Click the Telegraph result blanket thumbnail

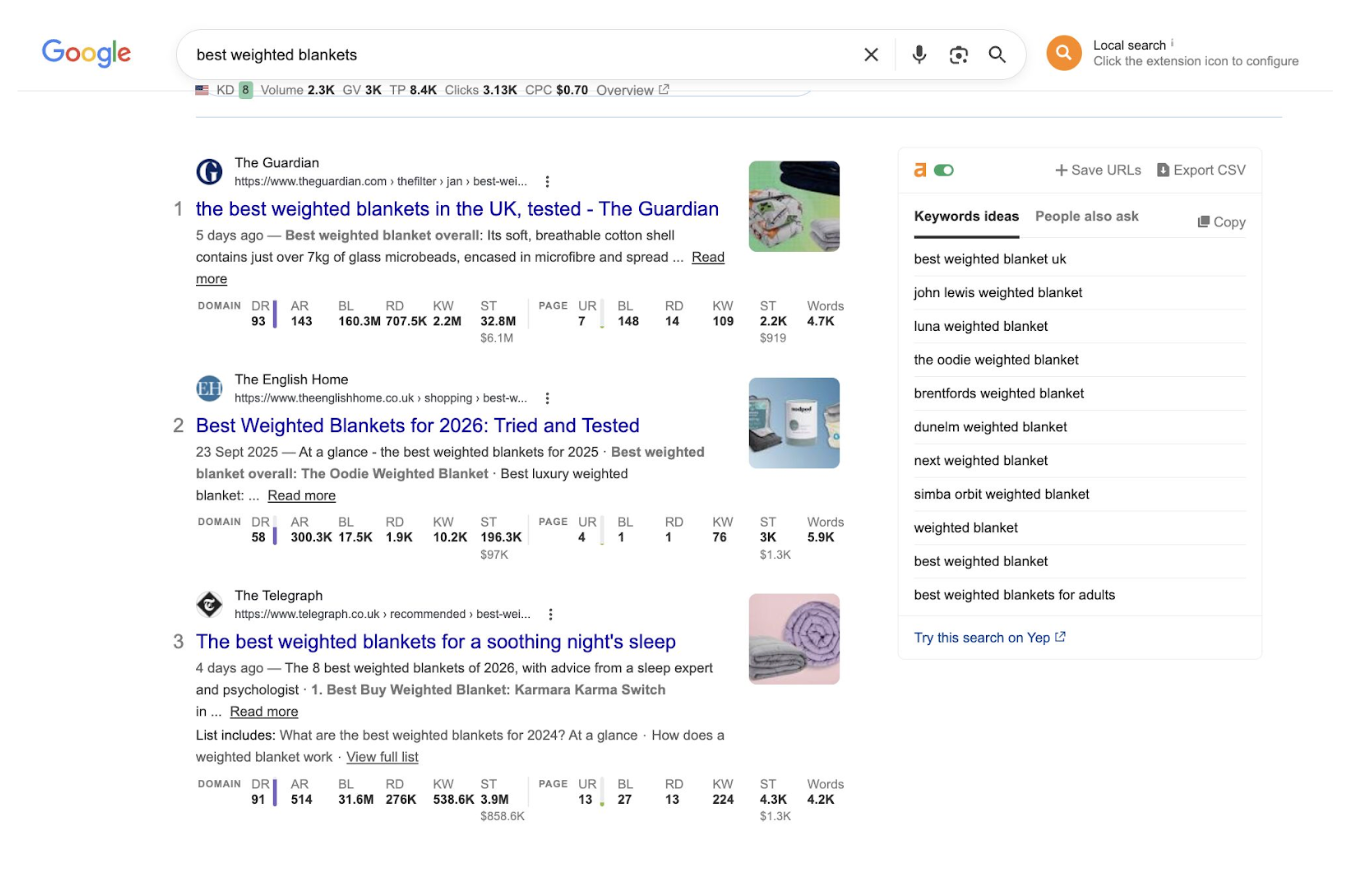[794, 639]
